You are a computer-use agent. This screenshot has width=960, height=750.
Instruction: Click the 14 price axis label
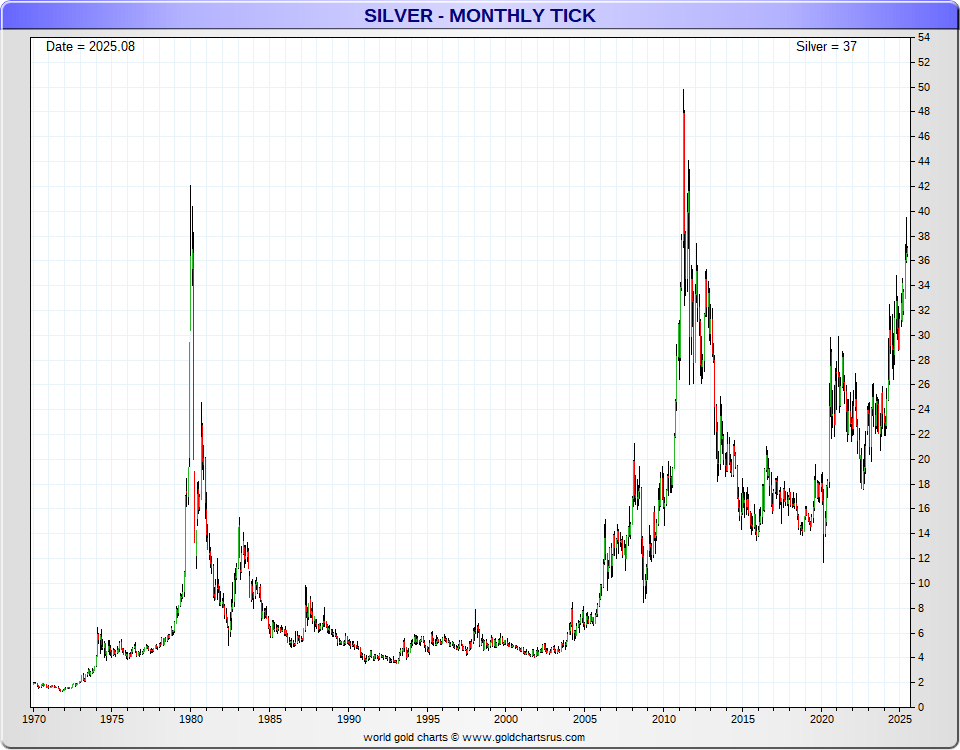point(924,533)
